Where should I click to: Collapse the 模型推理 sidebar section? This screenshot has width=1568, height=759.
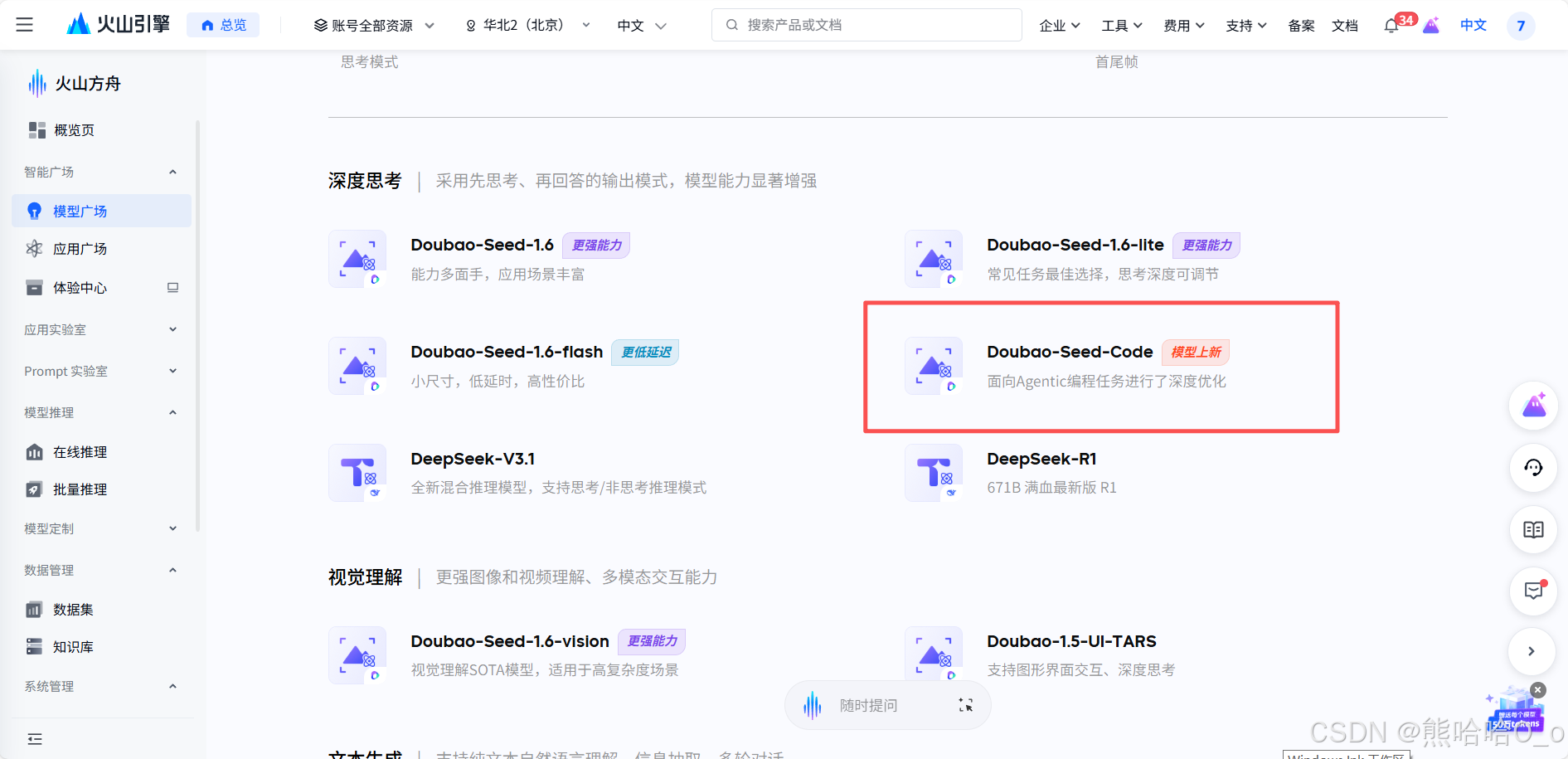172,412
